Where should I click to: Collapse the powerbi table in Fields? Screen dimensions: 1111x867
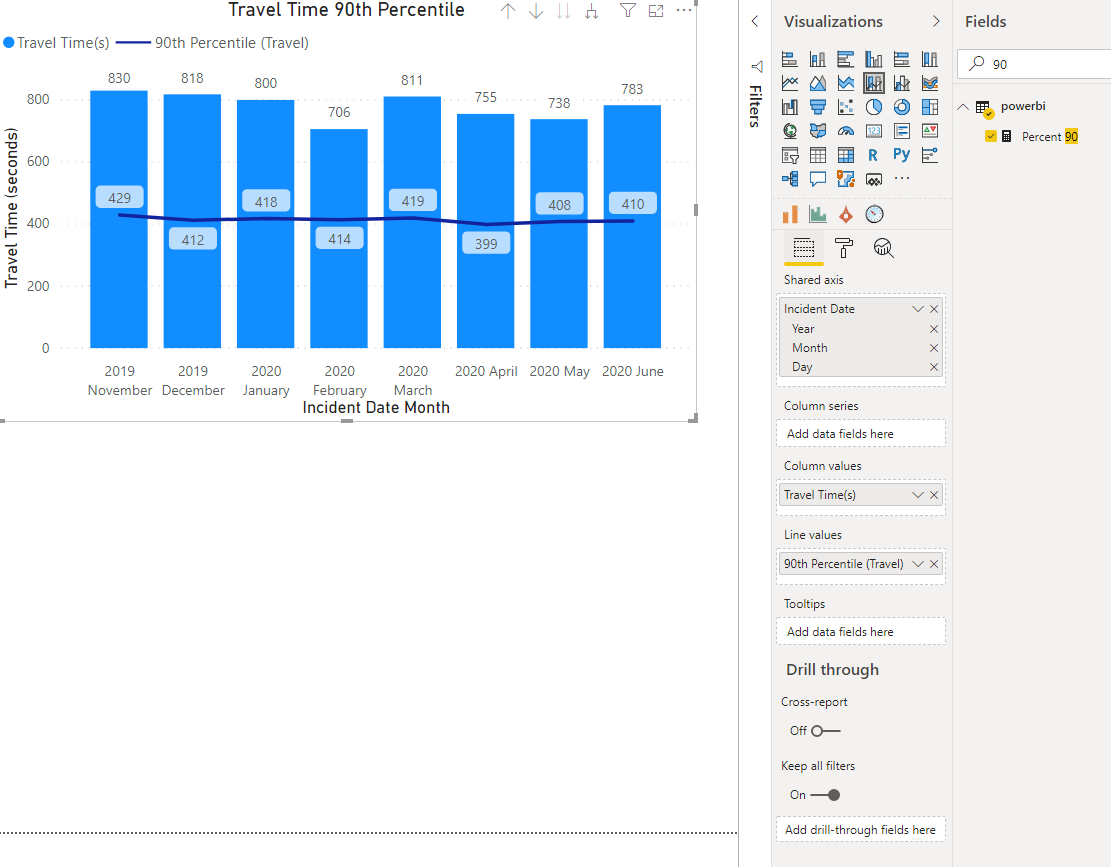pyautogui.click(x=963, y=107)
